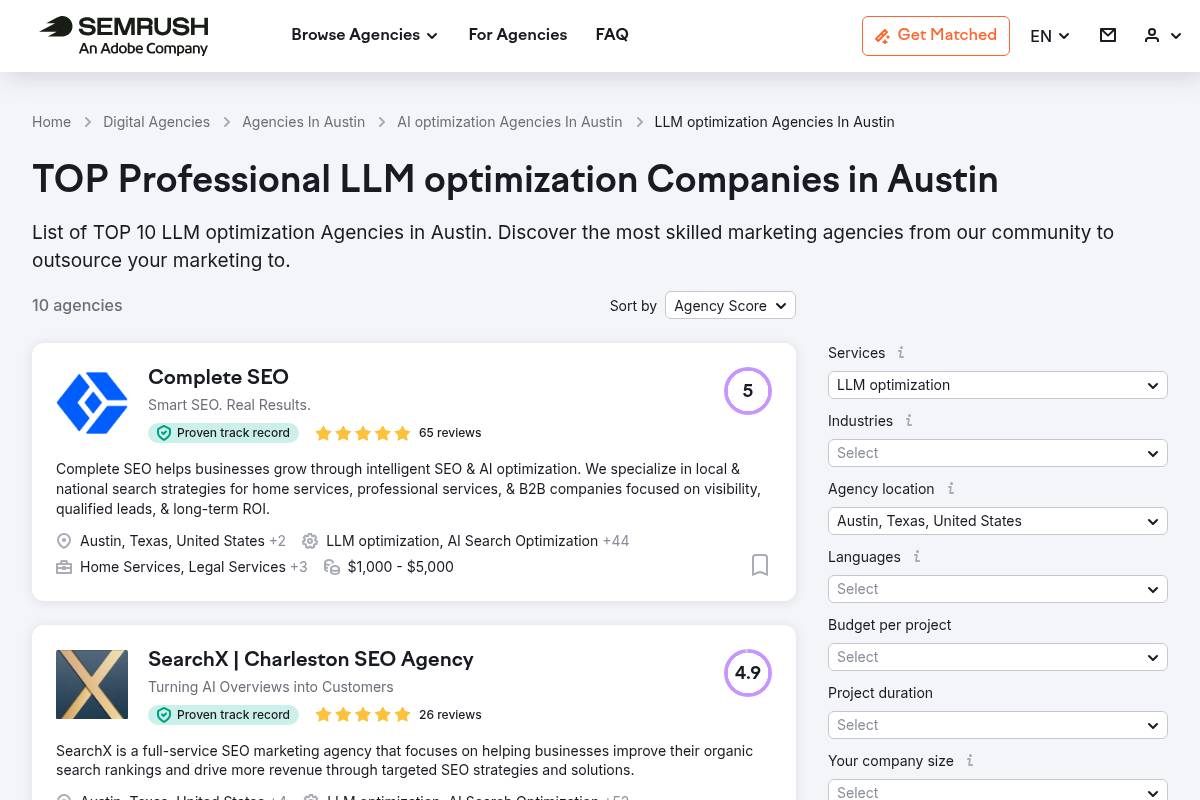View SearchX's 26 reviews
The height and width of the screenshot is (800, 1200).
tap(450, 715)
